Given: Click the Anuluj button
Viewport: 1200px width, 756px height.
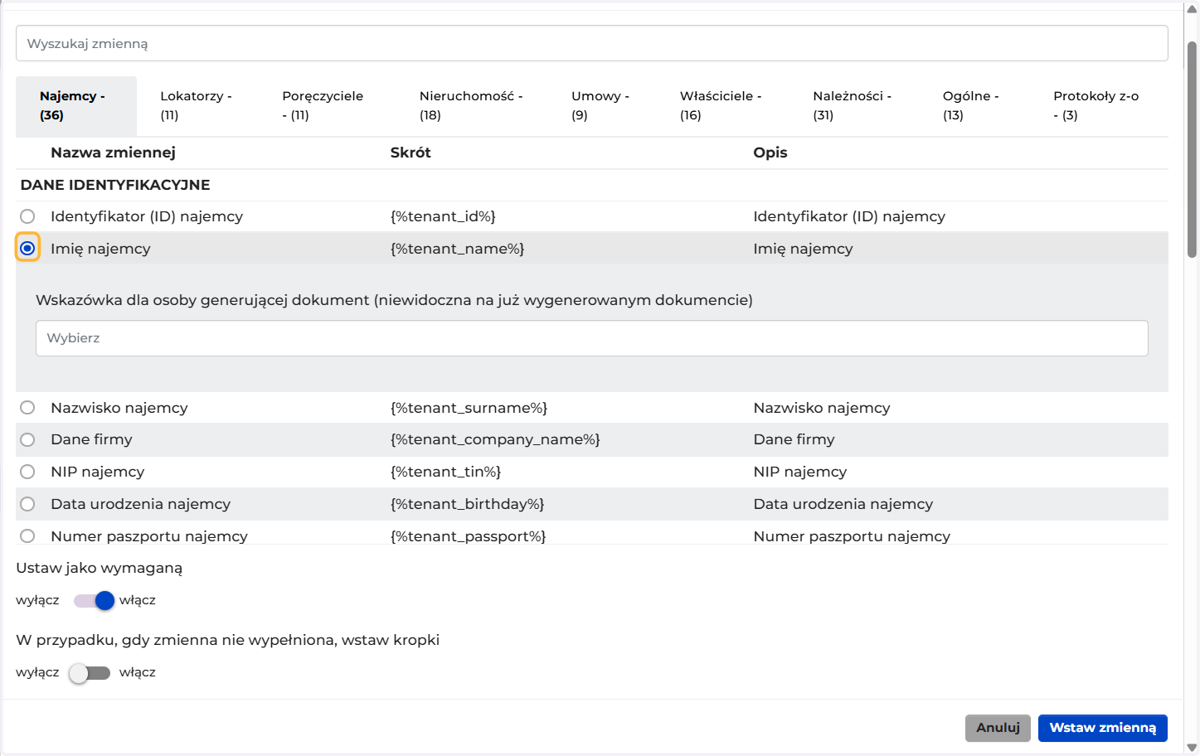Looking at the screenshot, I should coord(998,728).
